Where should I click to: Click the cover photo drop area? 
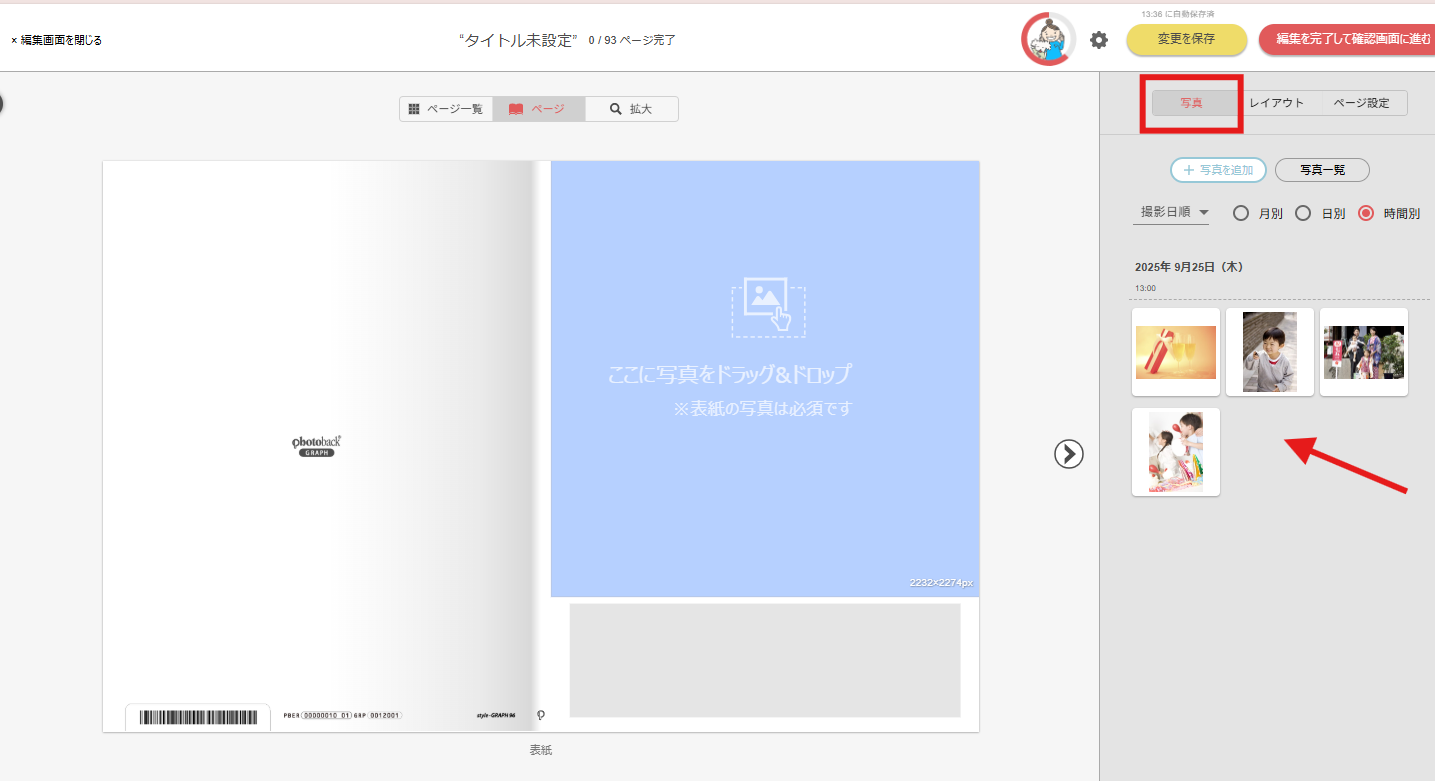click(765, 379)
